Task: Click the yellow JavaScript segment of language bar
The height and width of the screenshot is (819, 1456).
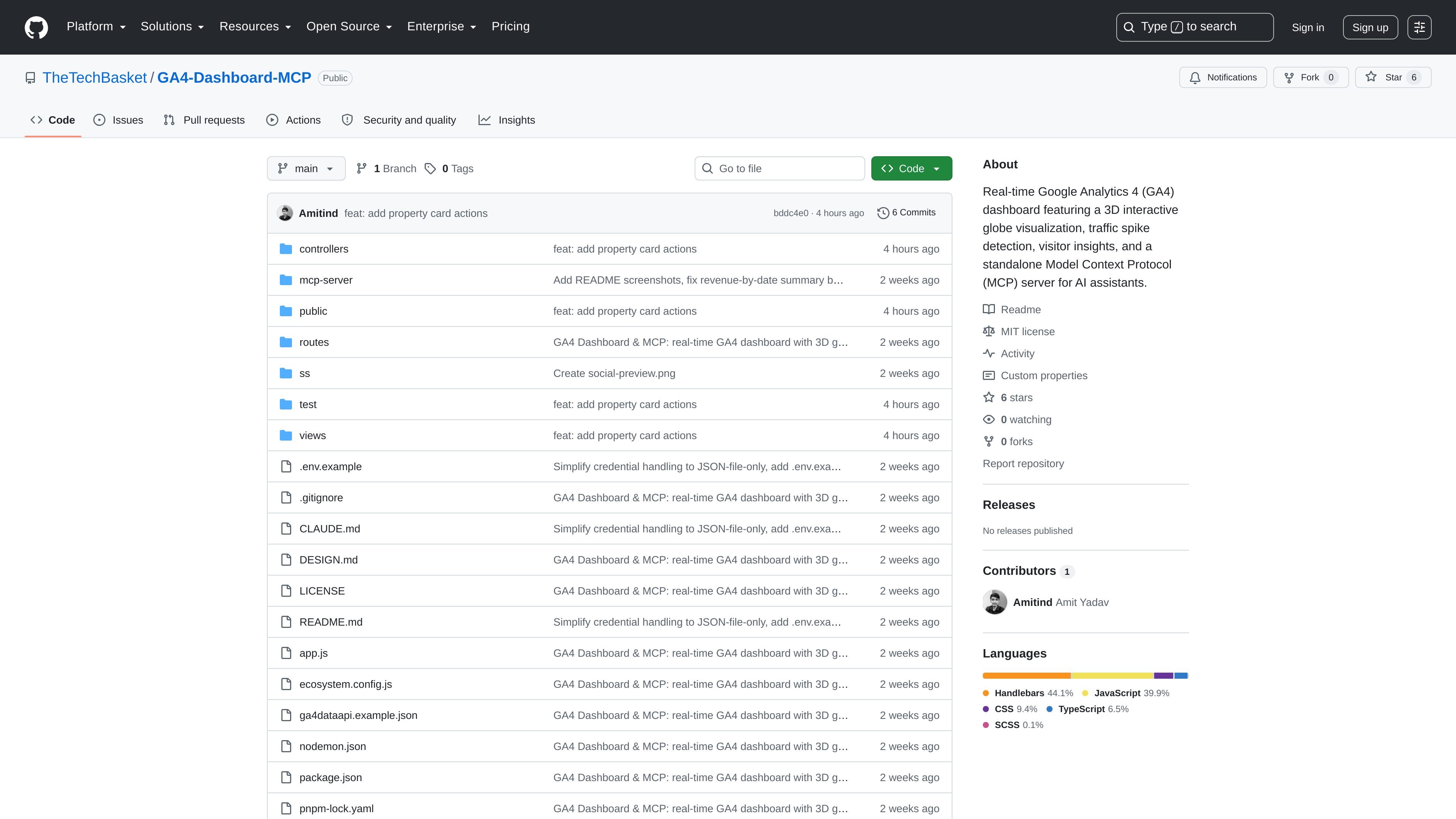Action: (x=1112, y=675)
